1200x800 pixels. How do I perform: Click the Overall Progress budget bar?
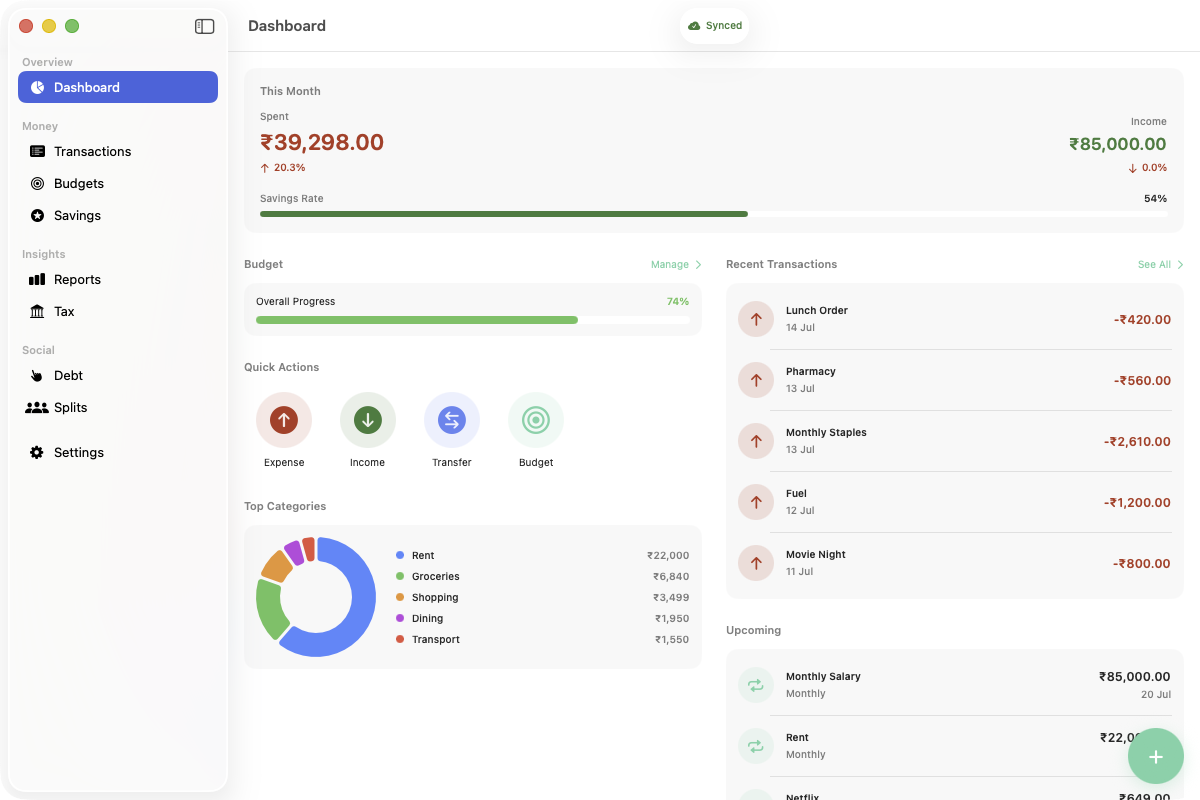tap(473, 320)
